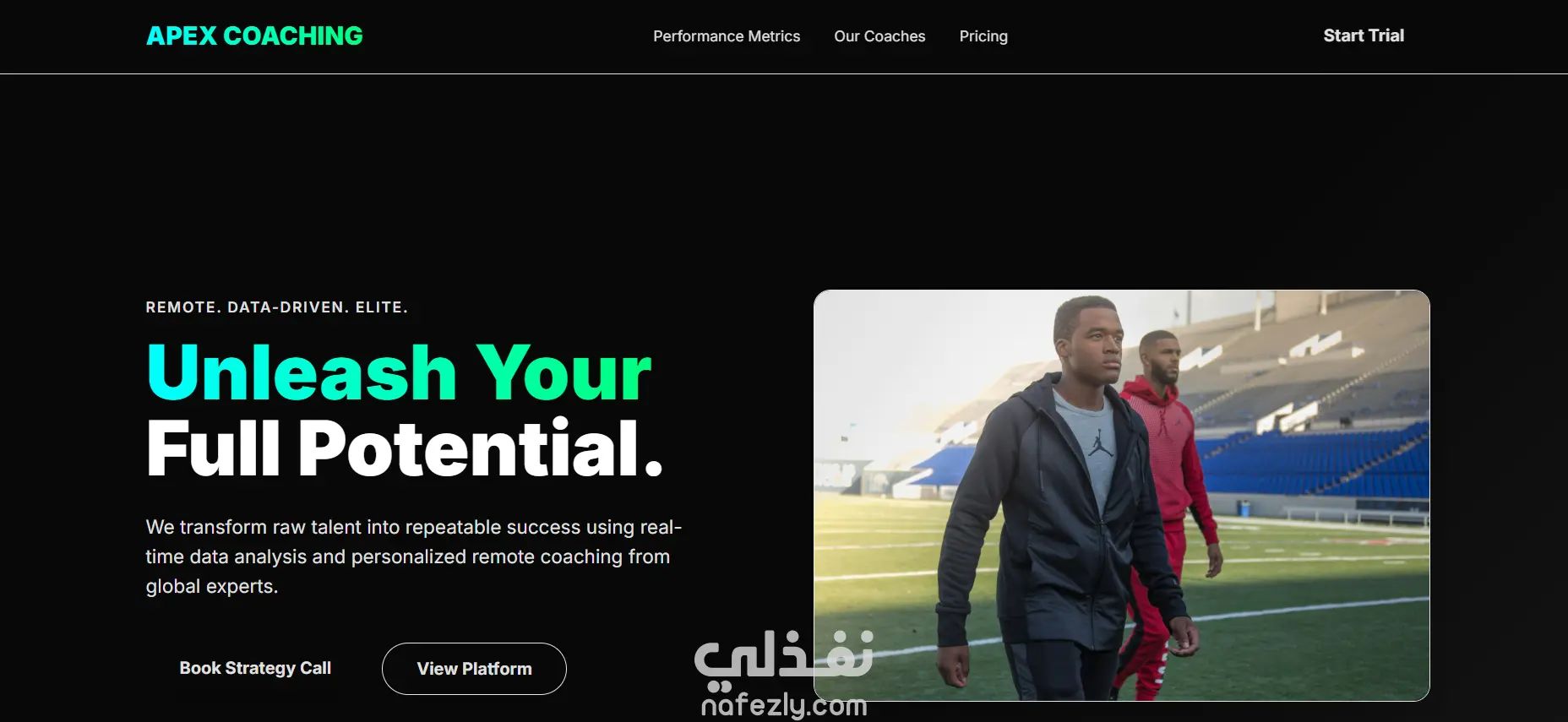This screenshot has height=722, width=1568.
Task: Click the Start Trial button
Action: pos(1364,35)
